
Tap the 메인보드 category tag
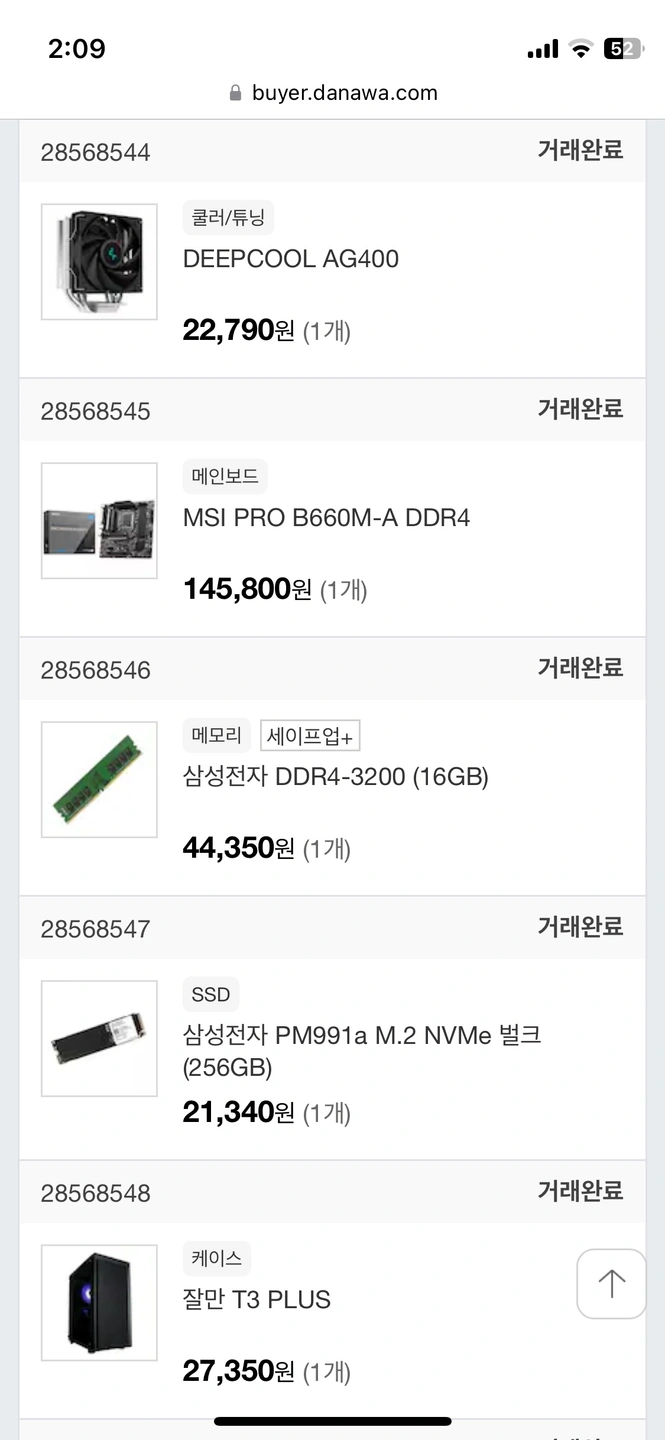click(226, 477)
